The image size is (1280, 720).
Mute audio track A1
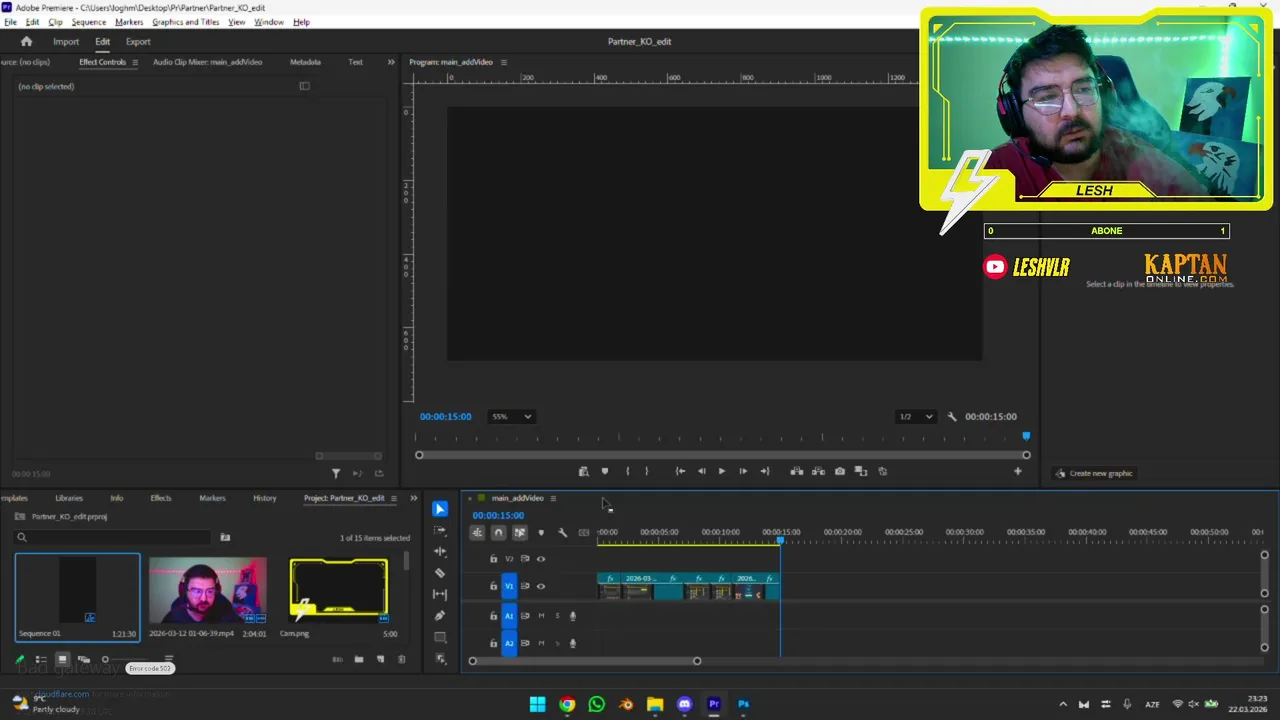[x=541, y=616]
